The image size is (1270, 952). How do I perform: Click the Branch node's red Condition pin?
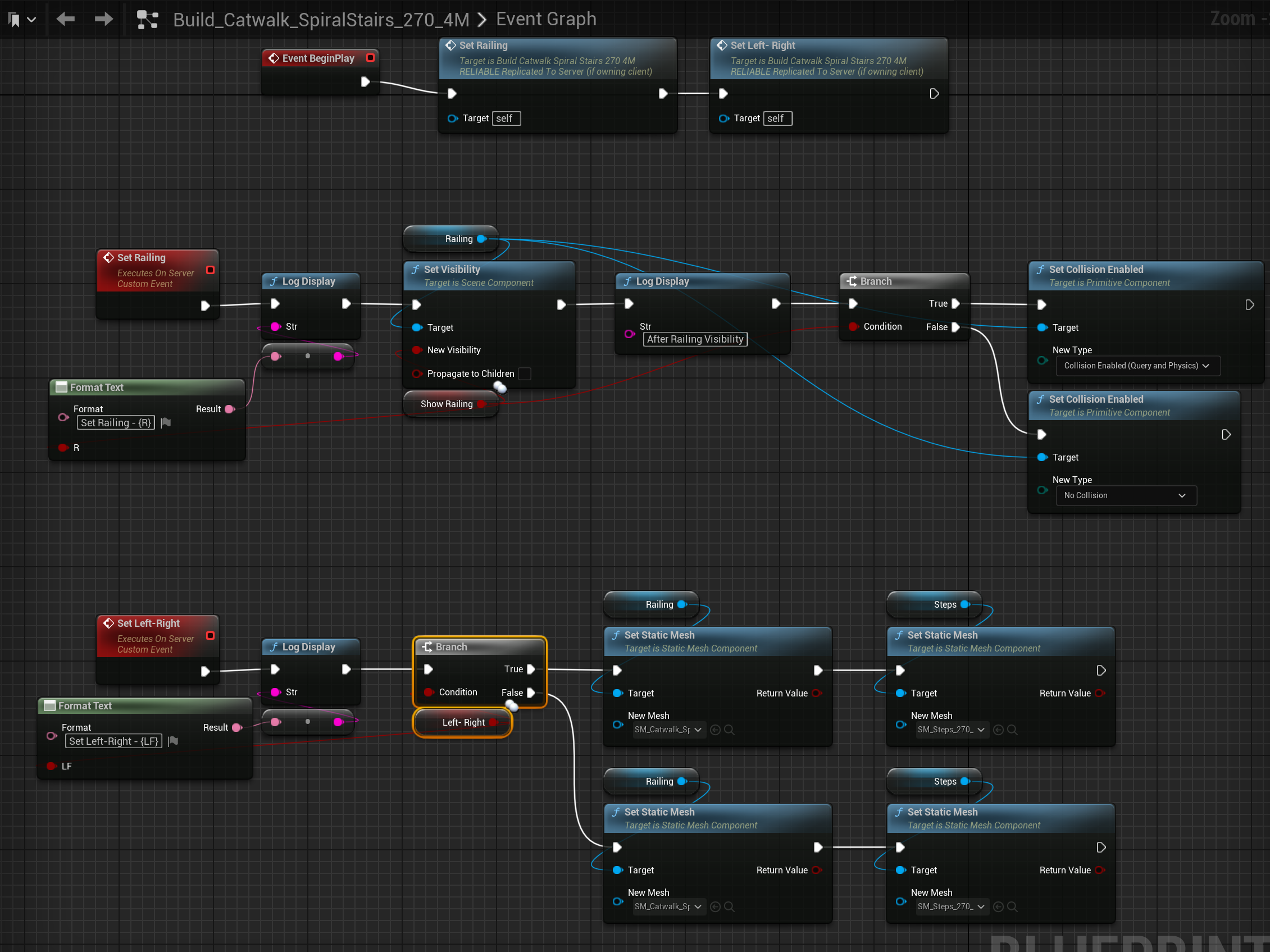[854, 327]
